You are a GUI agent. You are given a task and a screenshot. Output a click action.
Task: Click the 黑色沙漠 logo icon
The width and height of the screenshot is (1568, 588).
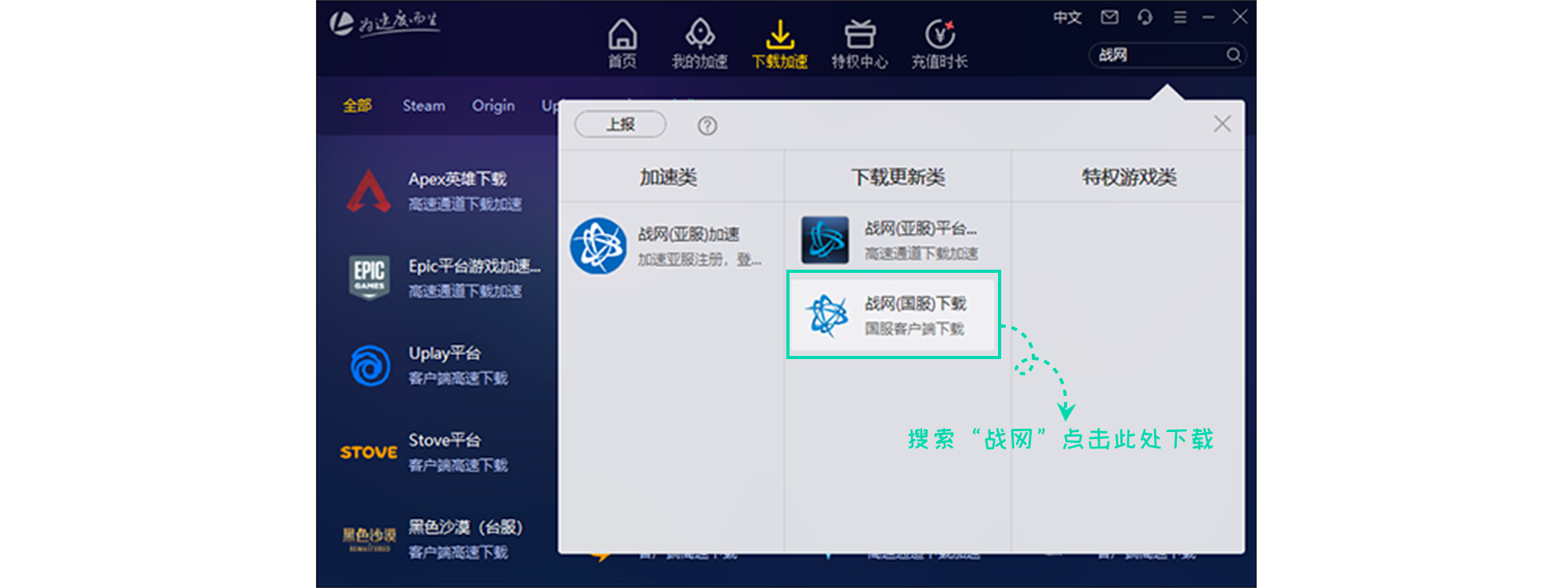369,539
